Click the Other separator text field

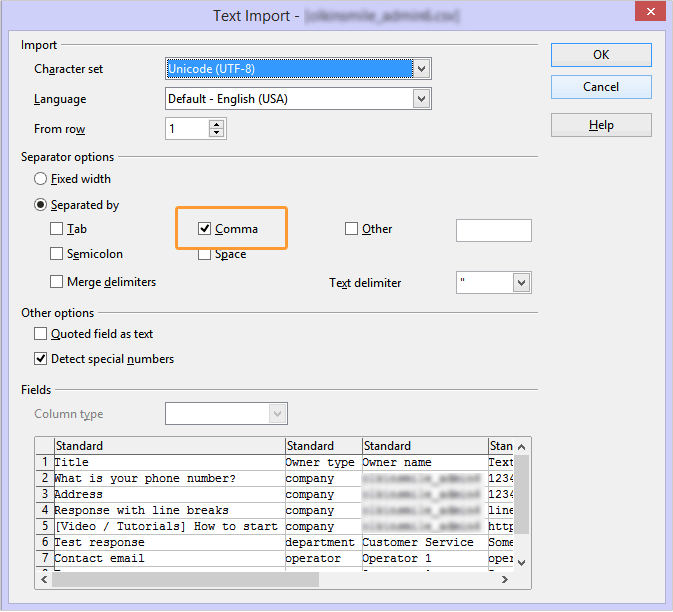(494, 230)
